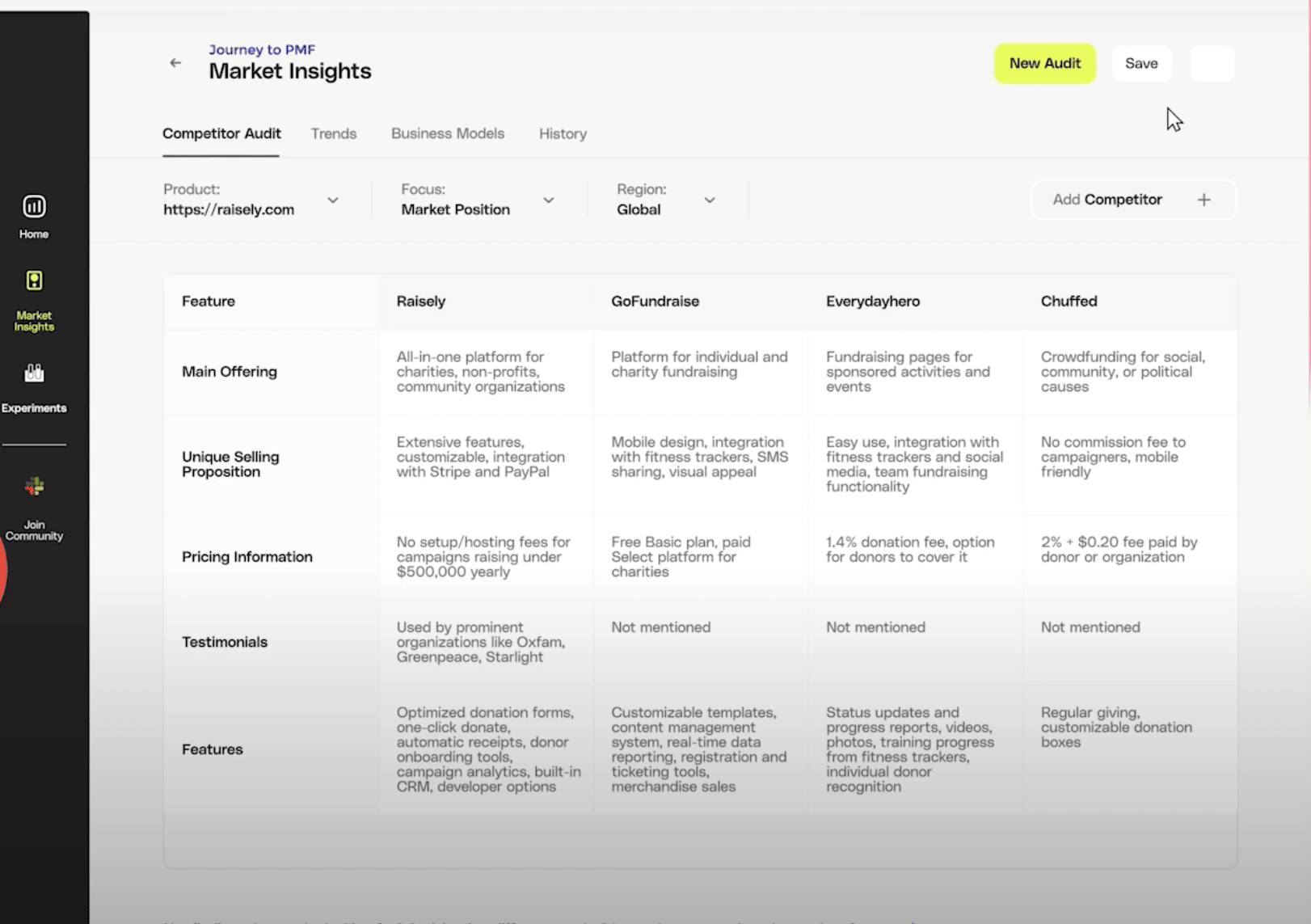The height and width of the screenshot is (924, 1311).
Task: Start a New Audit
Action: pos(1044,63)
